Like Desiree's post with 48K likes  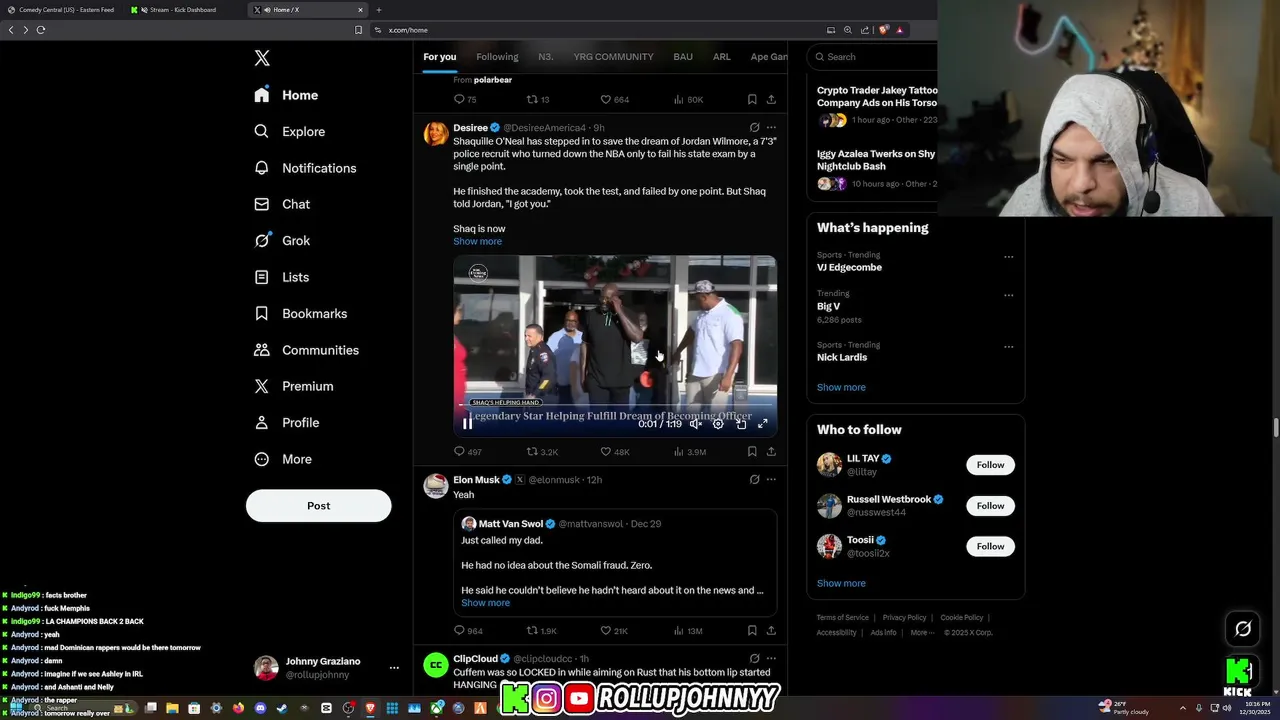pos(614,452)
